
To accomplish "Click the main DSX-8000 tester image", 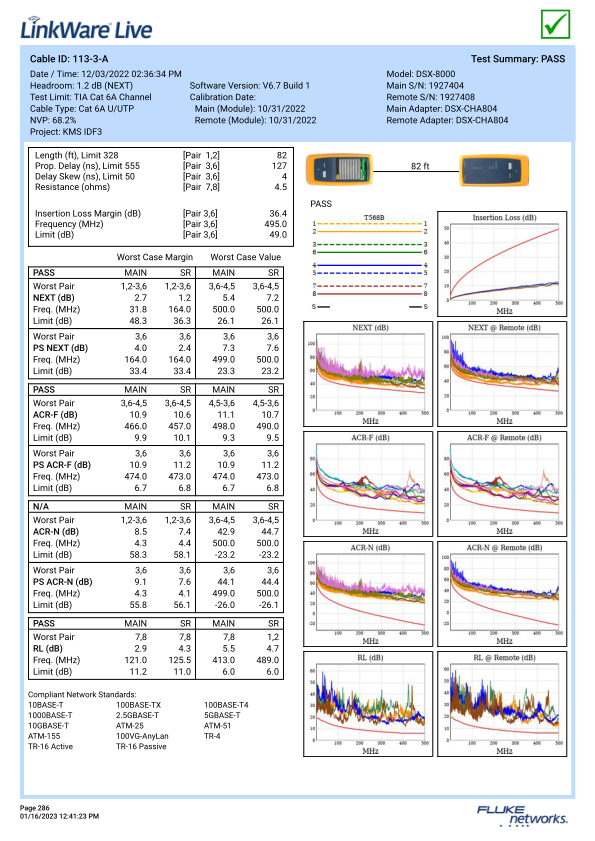I will coord(339,169).
